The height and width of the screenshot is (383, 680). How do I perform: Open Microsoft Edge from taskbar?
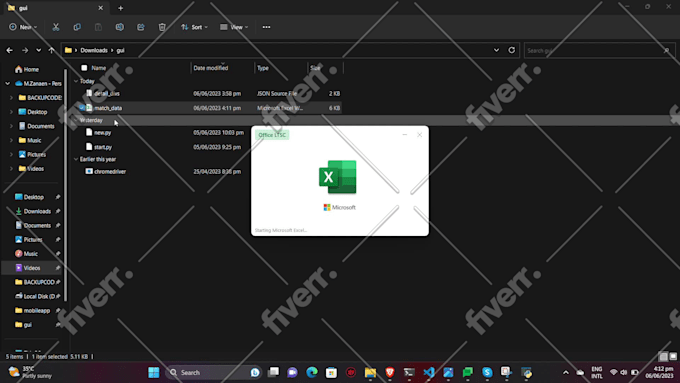click(x=312, y=372)
